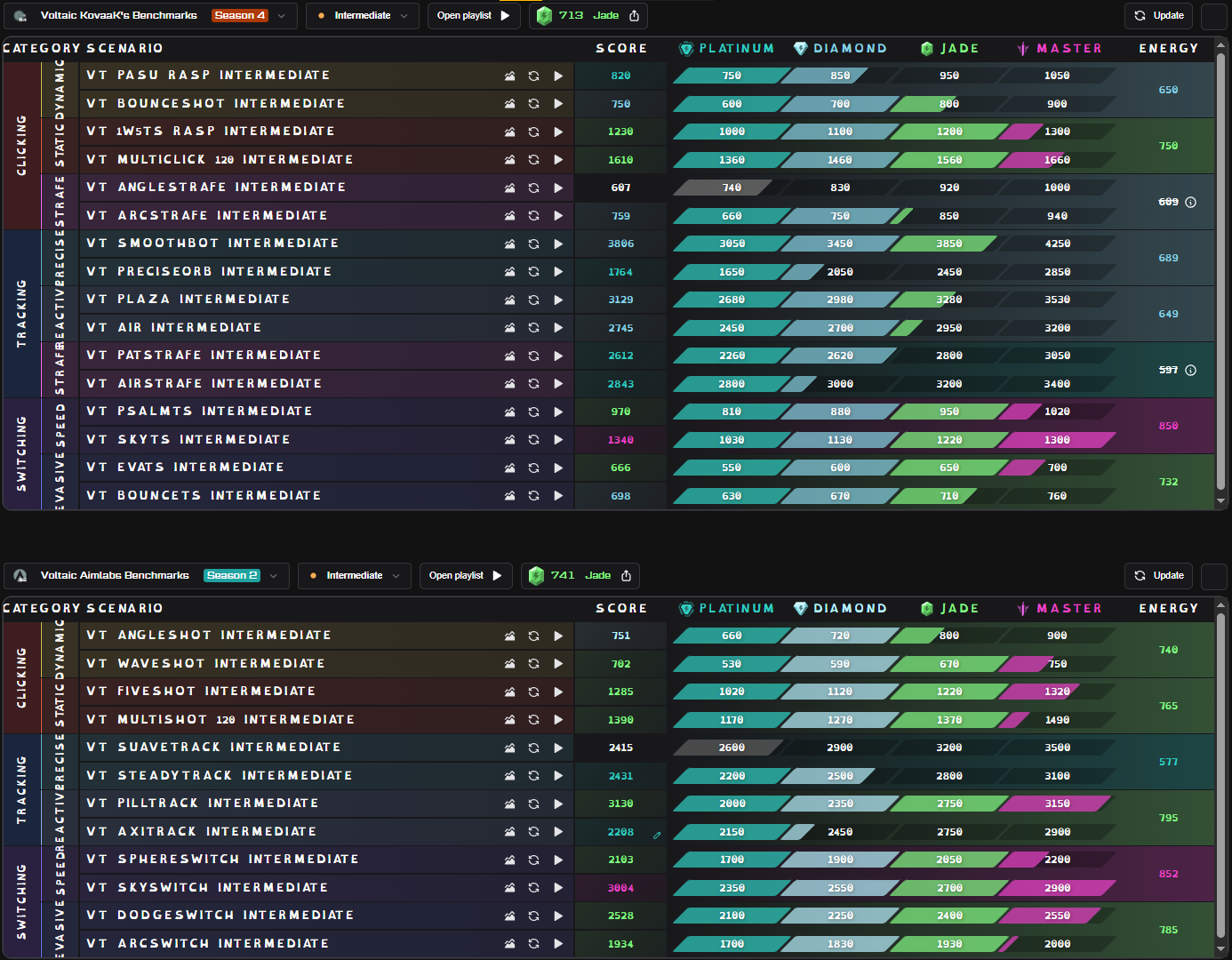Open chart for VT psalmTS Intermediate

pos(509,412)
